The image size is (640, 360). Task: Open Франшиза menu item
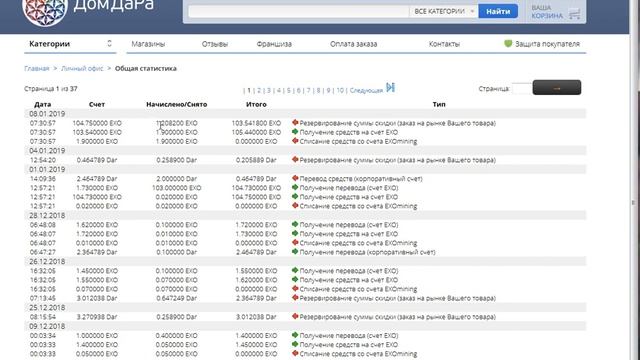point(274,44)
